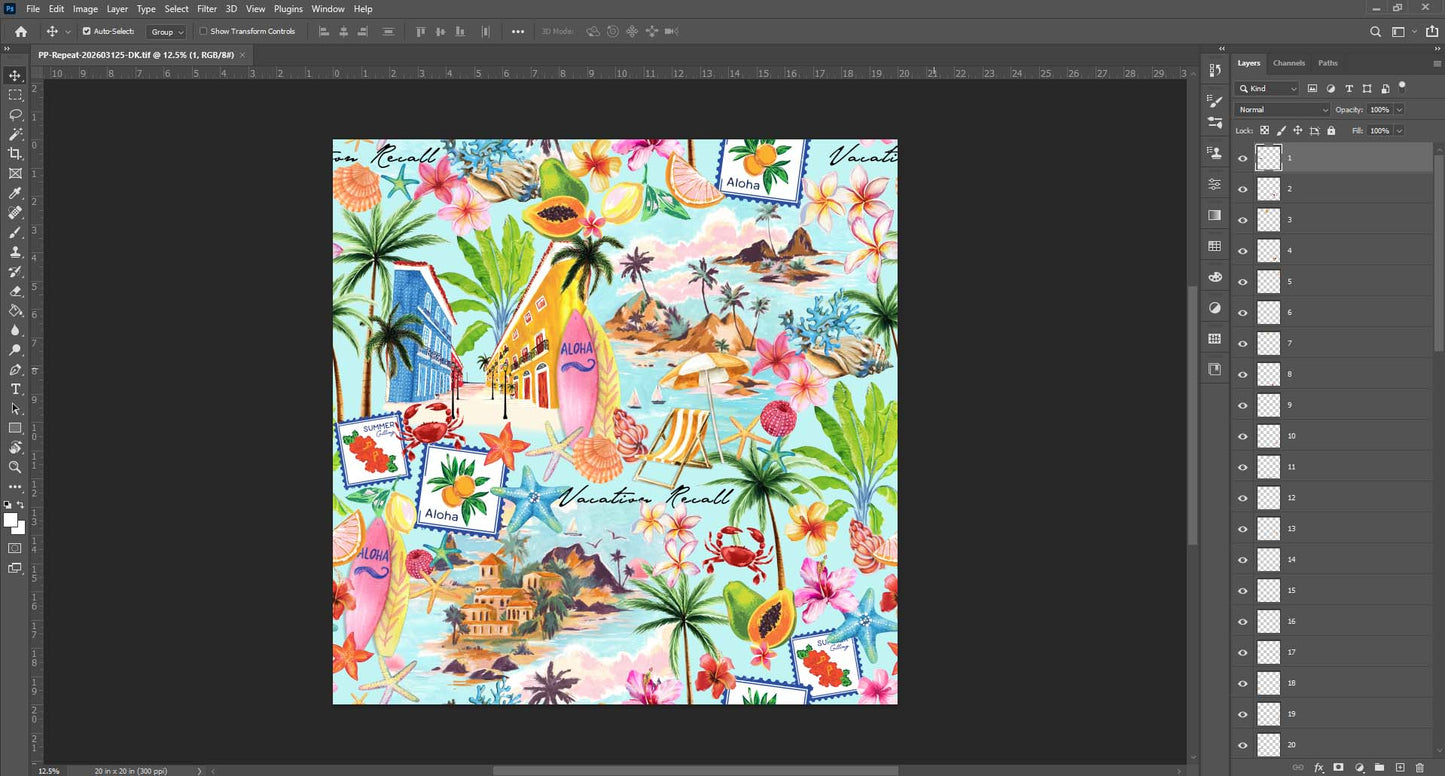This screenshot has height=776, width=1445.
Task: Select the Eraser tool
Action: [15, 291]
